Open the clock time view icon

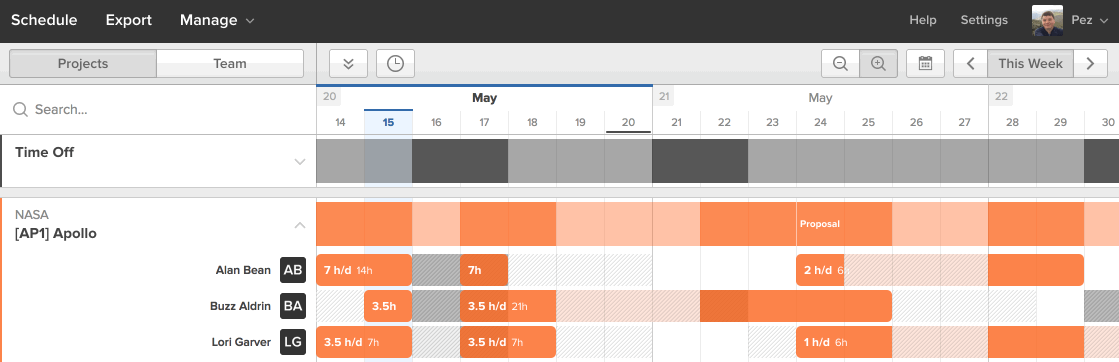tap(395, 64)
